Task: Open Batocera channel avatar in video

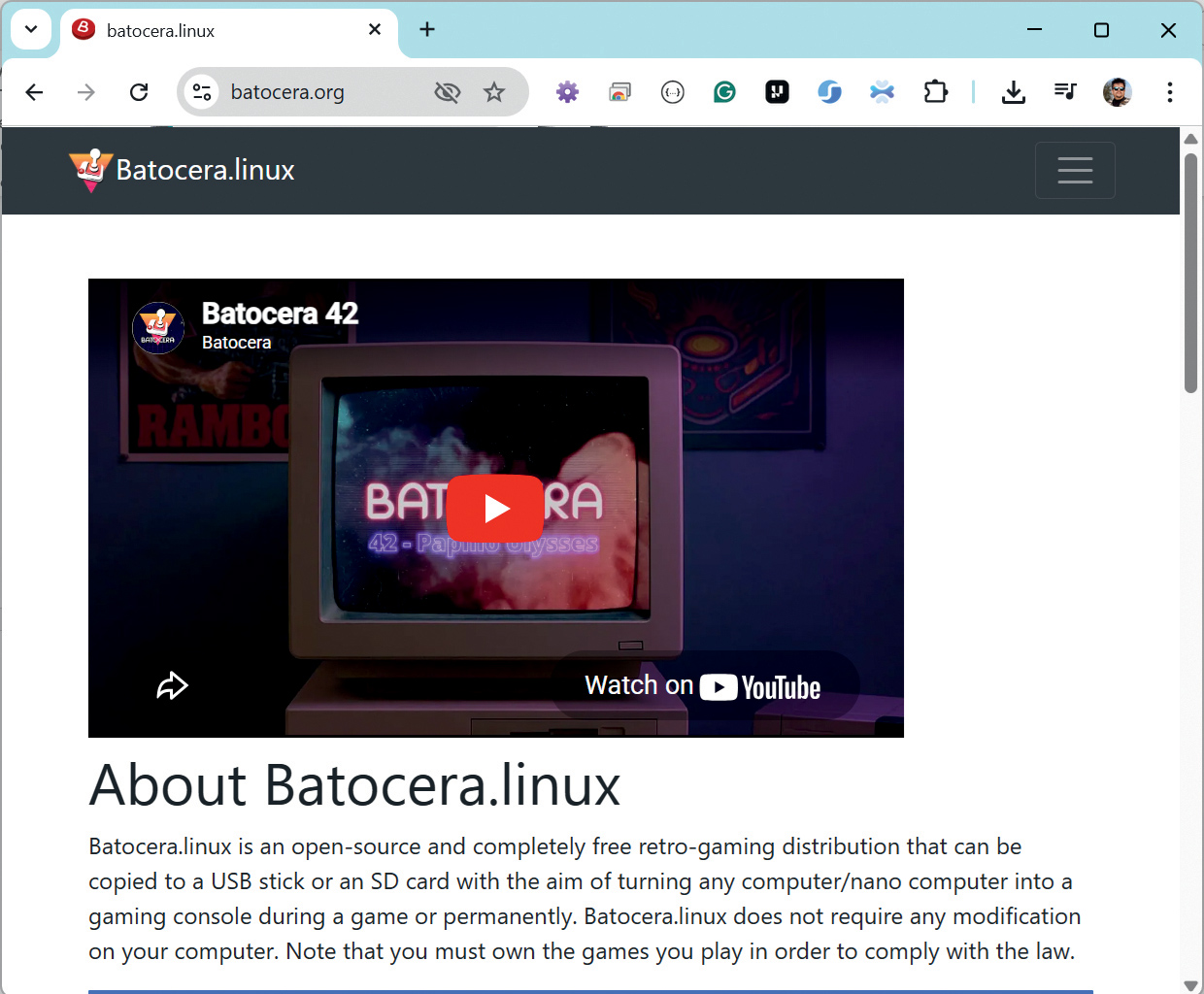Action: tap(158, 327)
